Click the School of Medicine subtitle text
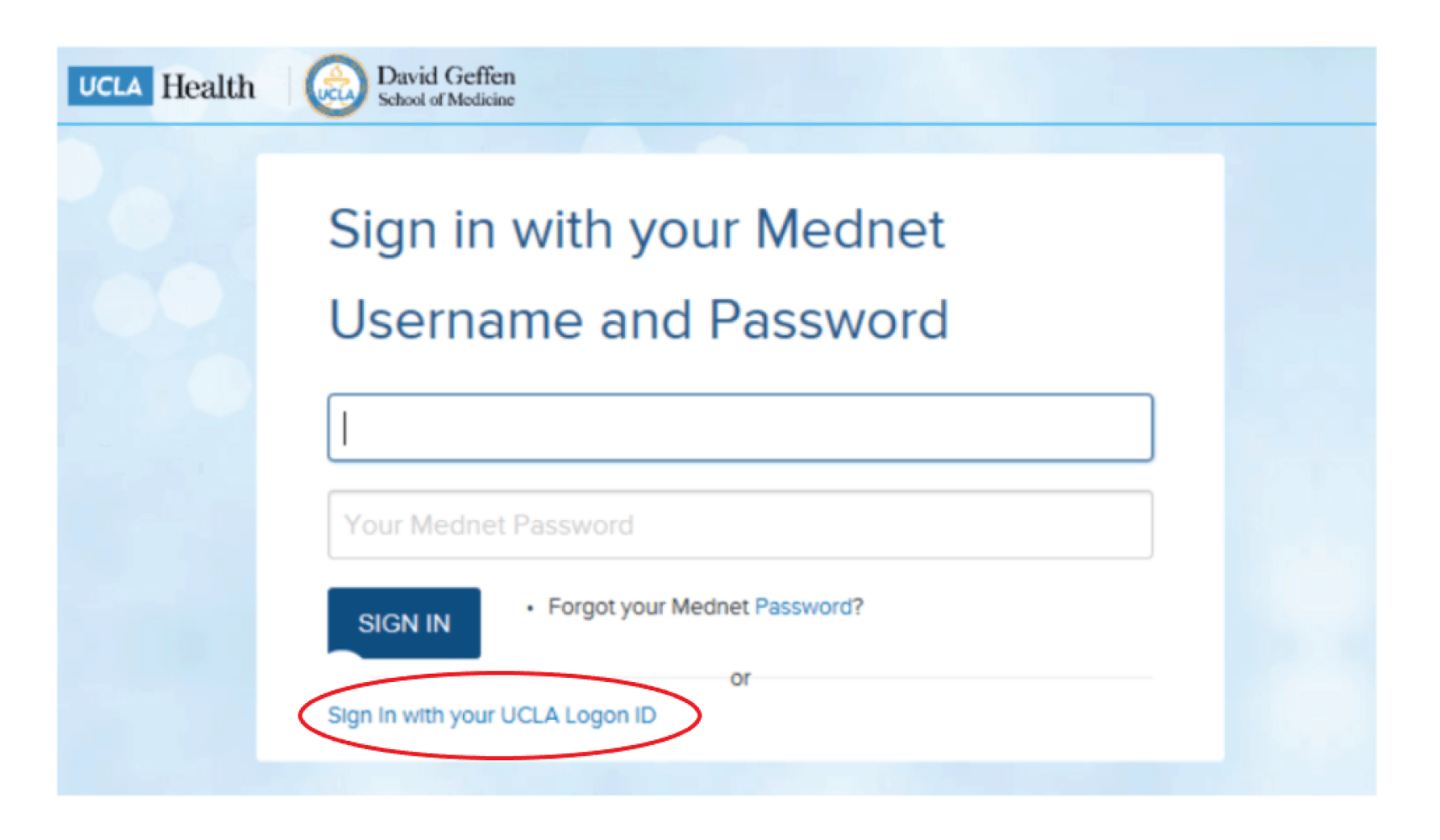 click(445, 100)
